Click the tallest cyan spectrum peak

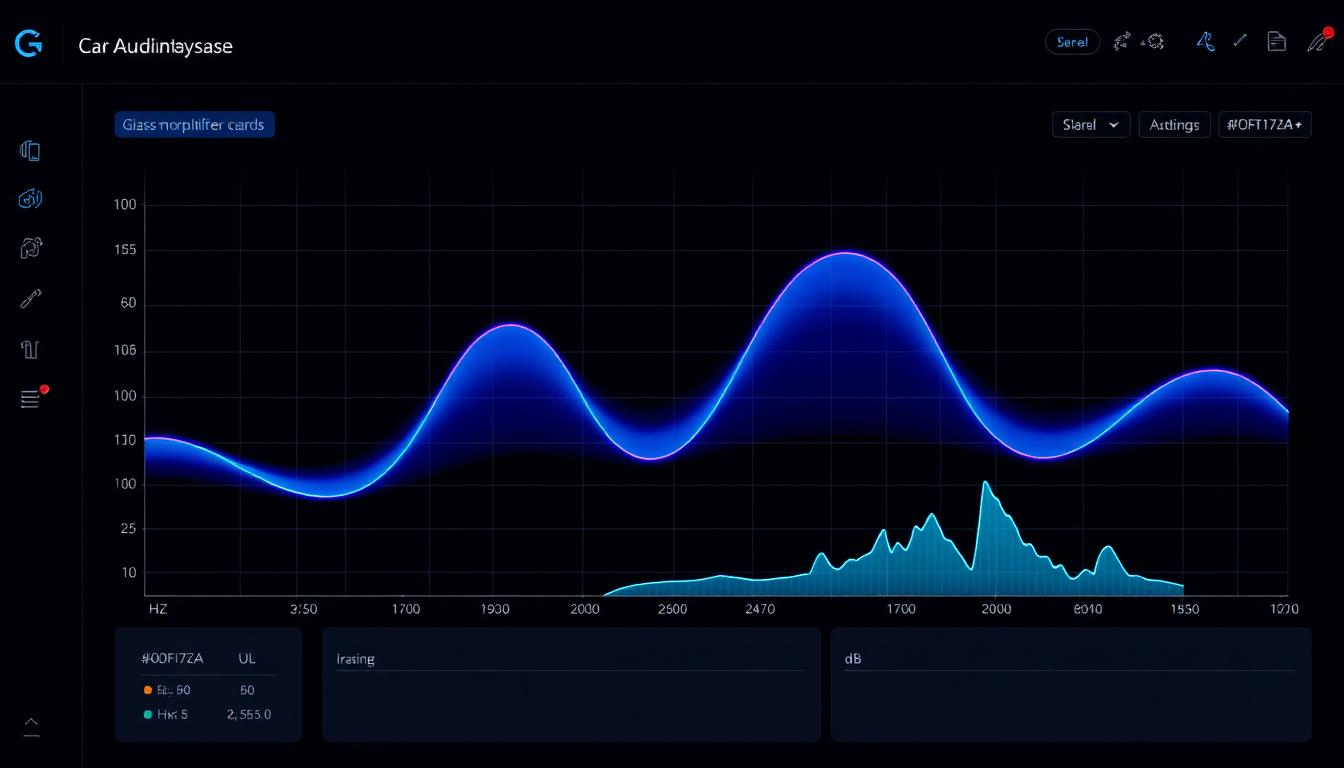986,485
